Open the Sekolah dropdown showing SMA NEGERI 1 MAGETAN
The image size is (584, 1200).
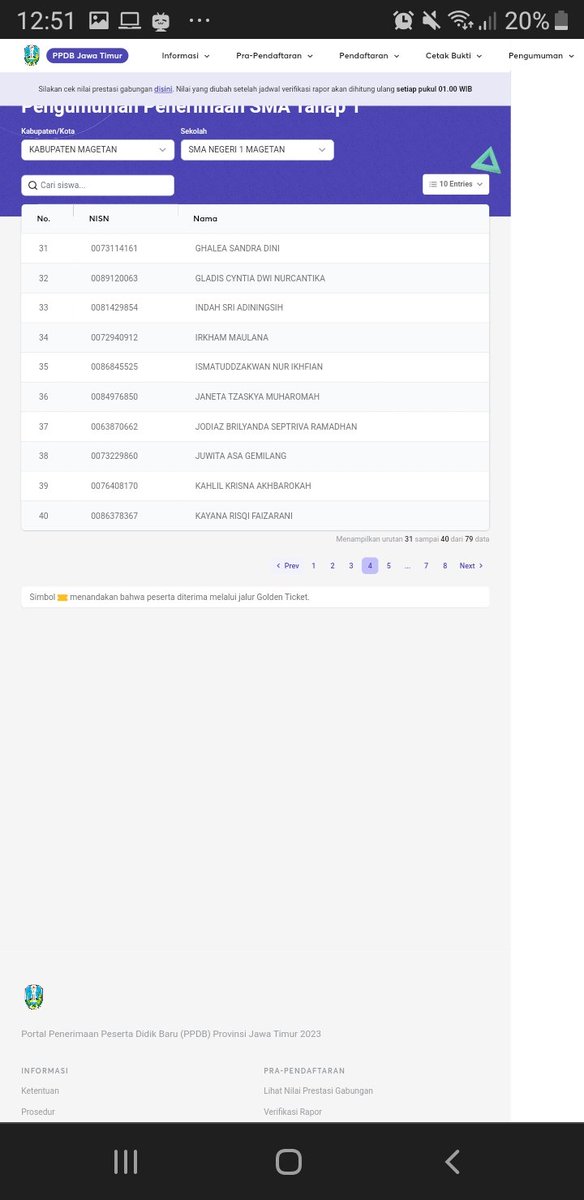point(257,150)
